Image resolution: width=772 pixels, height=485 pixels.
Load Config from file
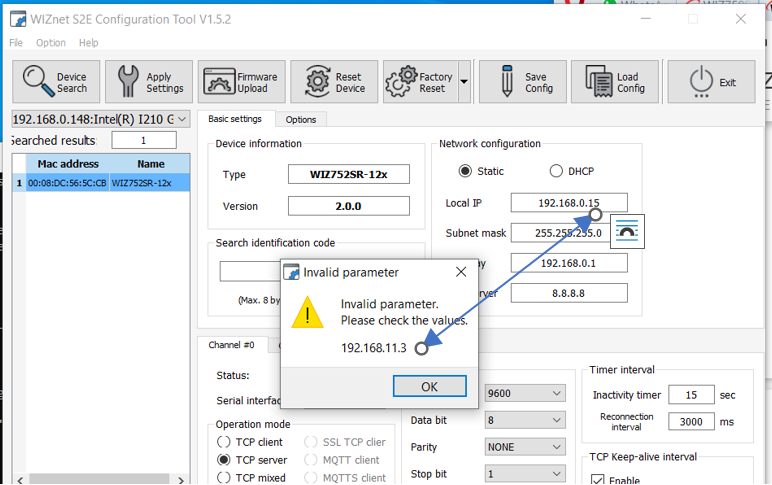point(615,82)
